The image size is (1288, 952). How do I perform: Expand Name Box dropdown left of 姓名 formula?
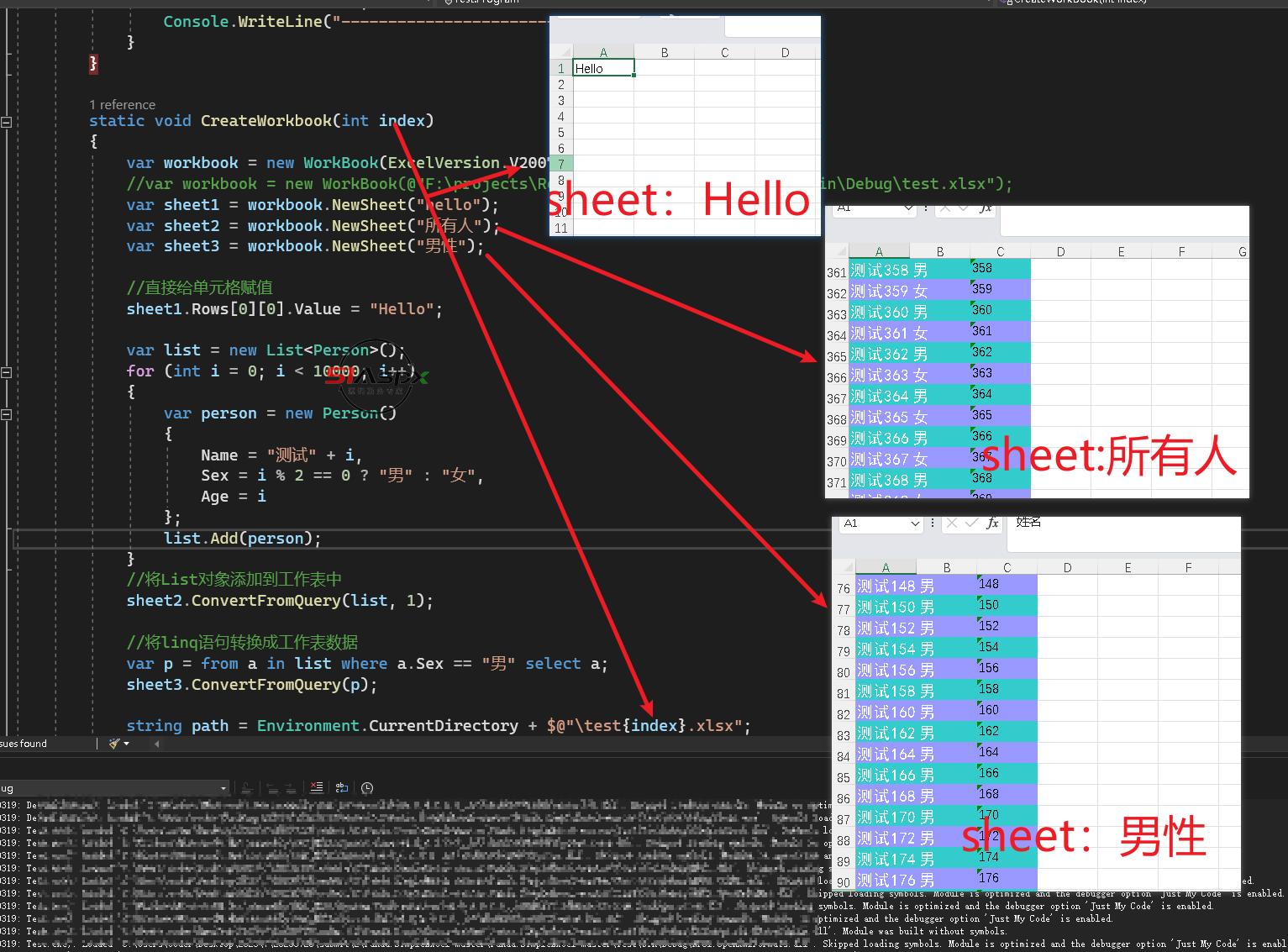pyautogui.click(x=915, y=523)
